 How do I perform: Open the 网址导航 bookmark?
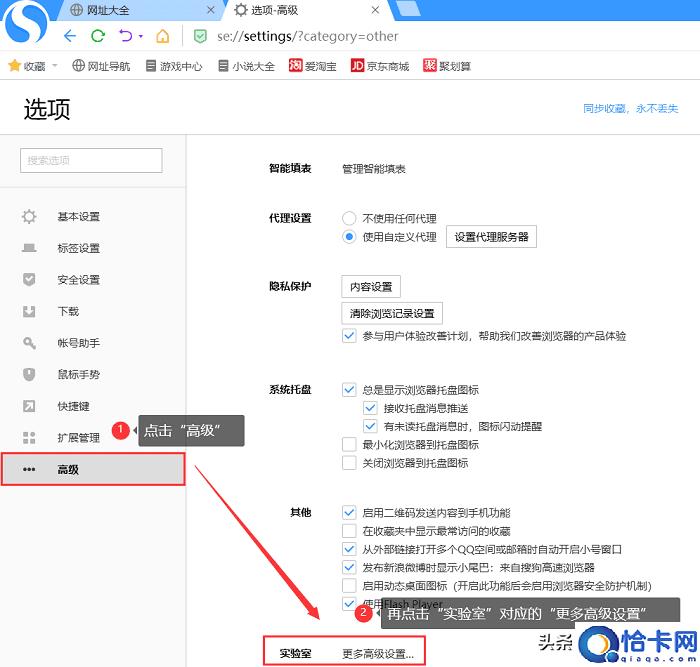[101, 66]
